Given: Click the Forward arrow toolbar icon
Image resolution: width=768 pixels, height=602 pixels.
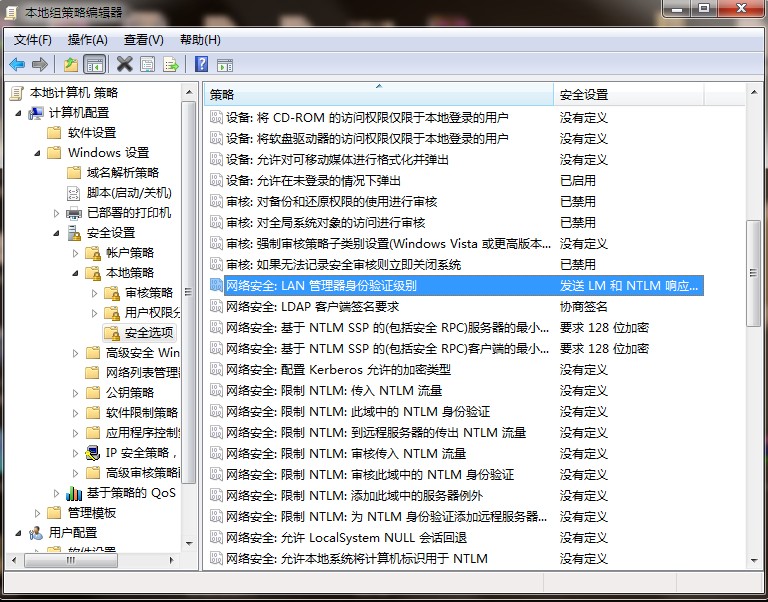Looking at the screenshot, I should pos(40,64).
